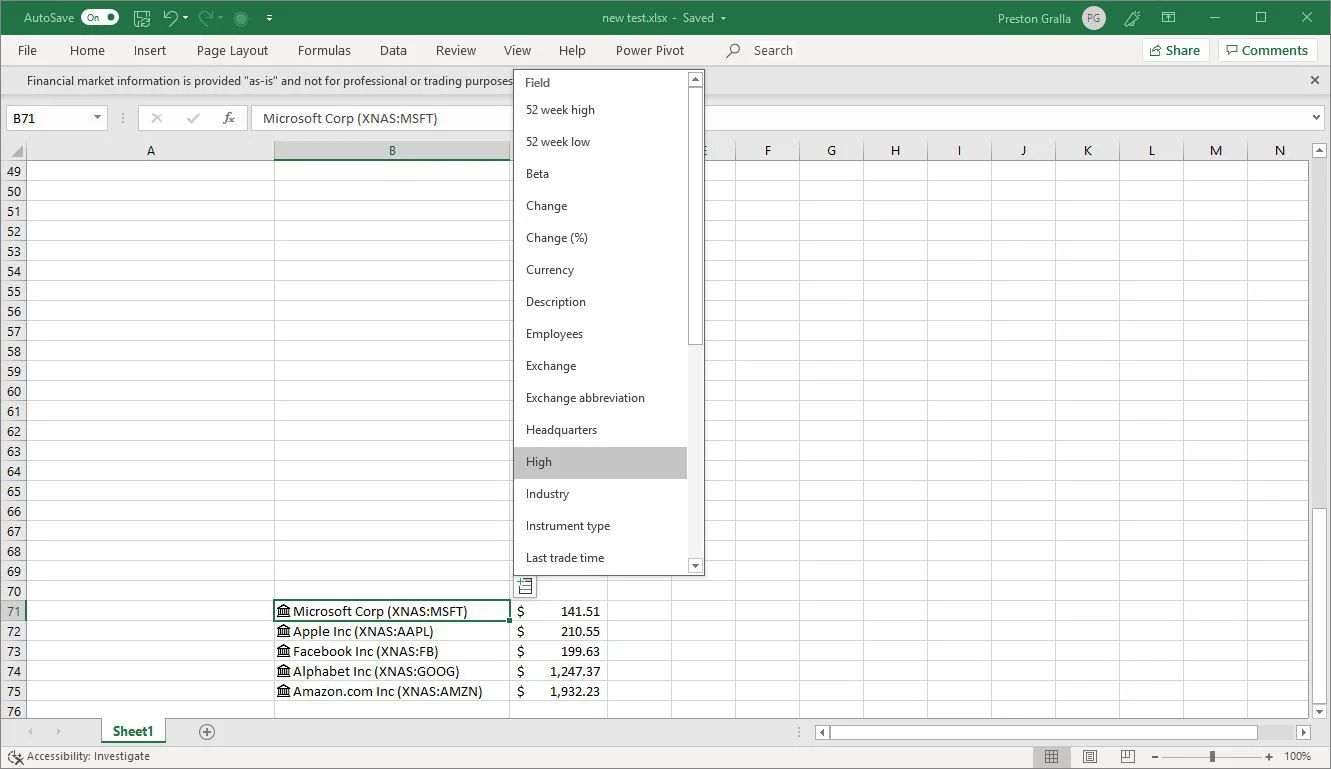This screenshot has width=1331, height=769.
Task: Dismiss the financial information message bar
Action: 1315,80
